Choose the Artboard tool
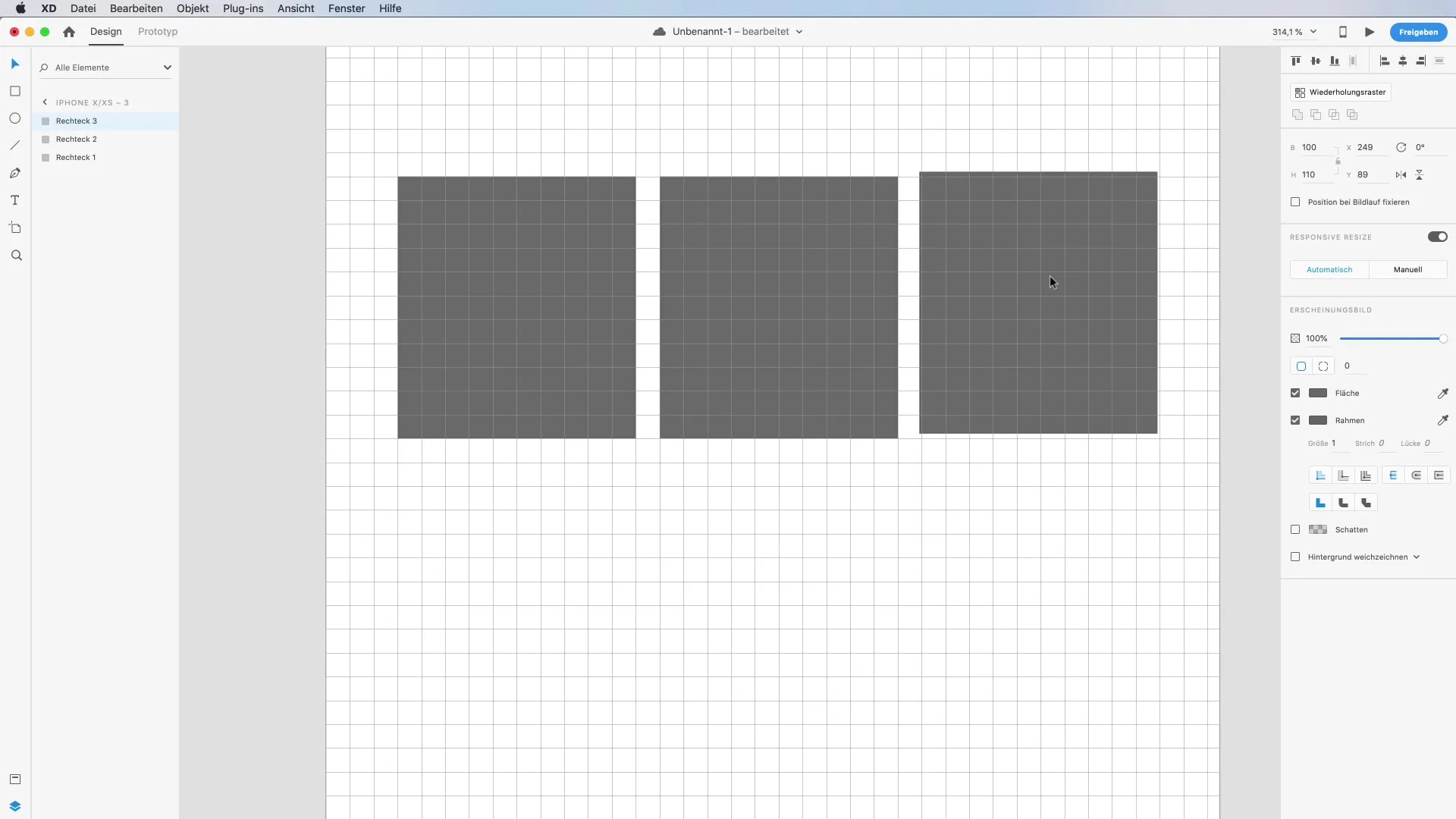The image size is (1456, 819). [15, 227]
